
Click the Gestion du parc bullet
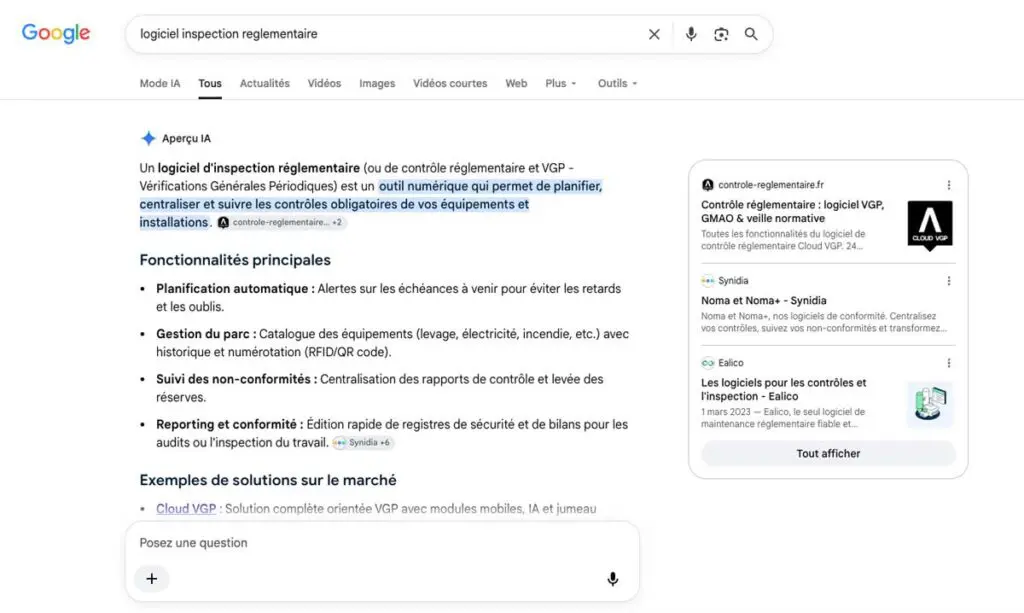[x=392, y=343]
